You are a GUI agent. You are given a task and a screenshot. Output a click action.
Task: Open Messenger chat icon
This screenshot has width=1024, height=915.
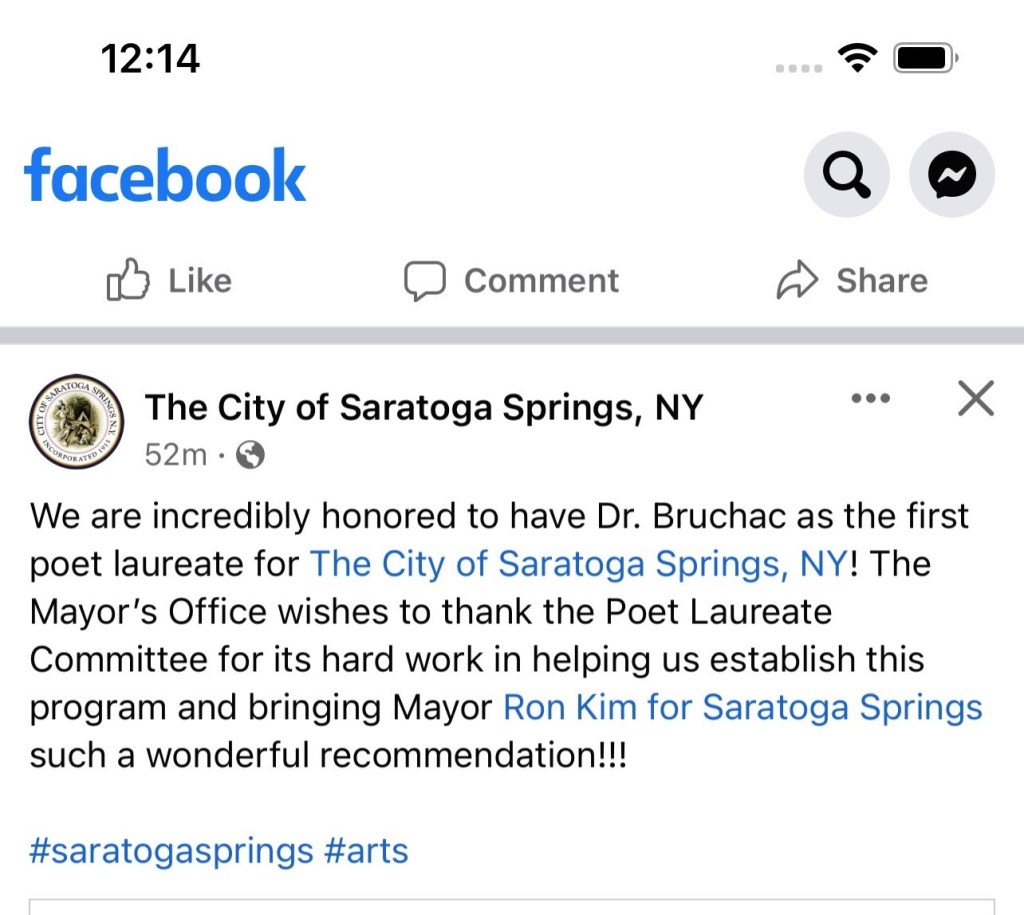click(951, 176)
